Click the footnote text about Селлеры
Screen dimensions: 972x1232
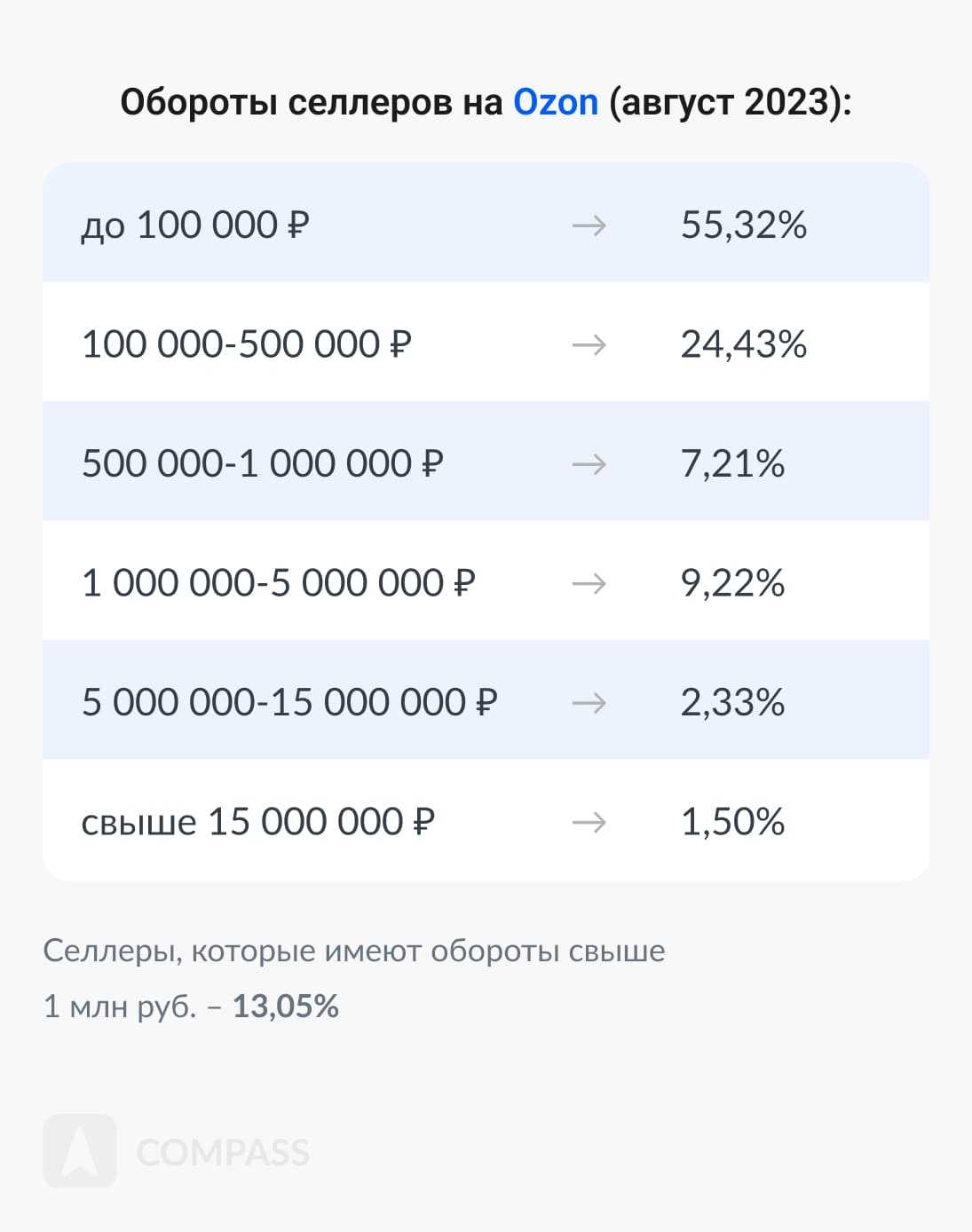point(353,952)
